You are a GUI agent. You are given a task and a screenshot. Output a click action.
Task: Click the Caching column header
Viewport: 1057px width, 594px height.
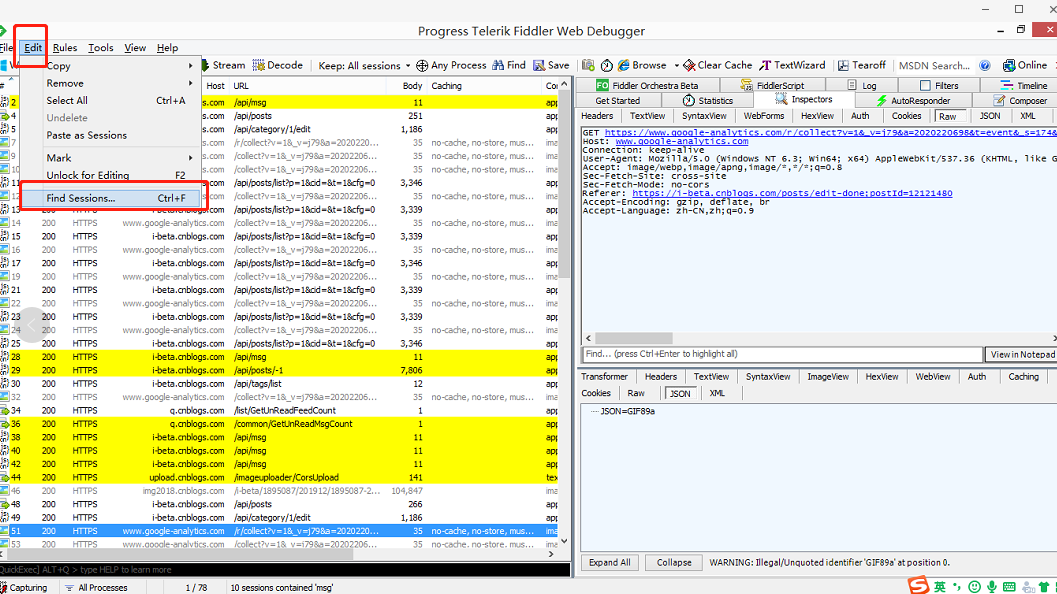484,86
